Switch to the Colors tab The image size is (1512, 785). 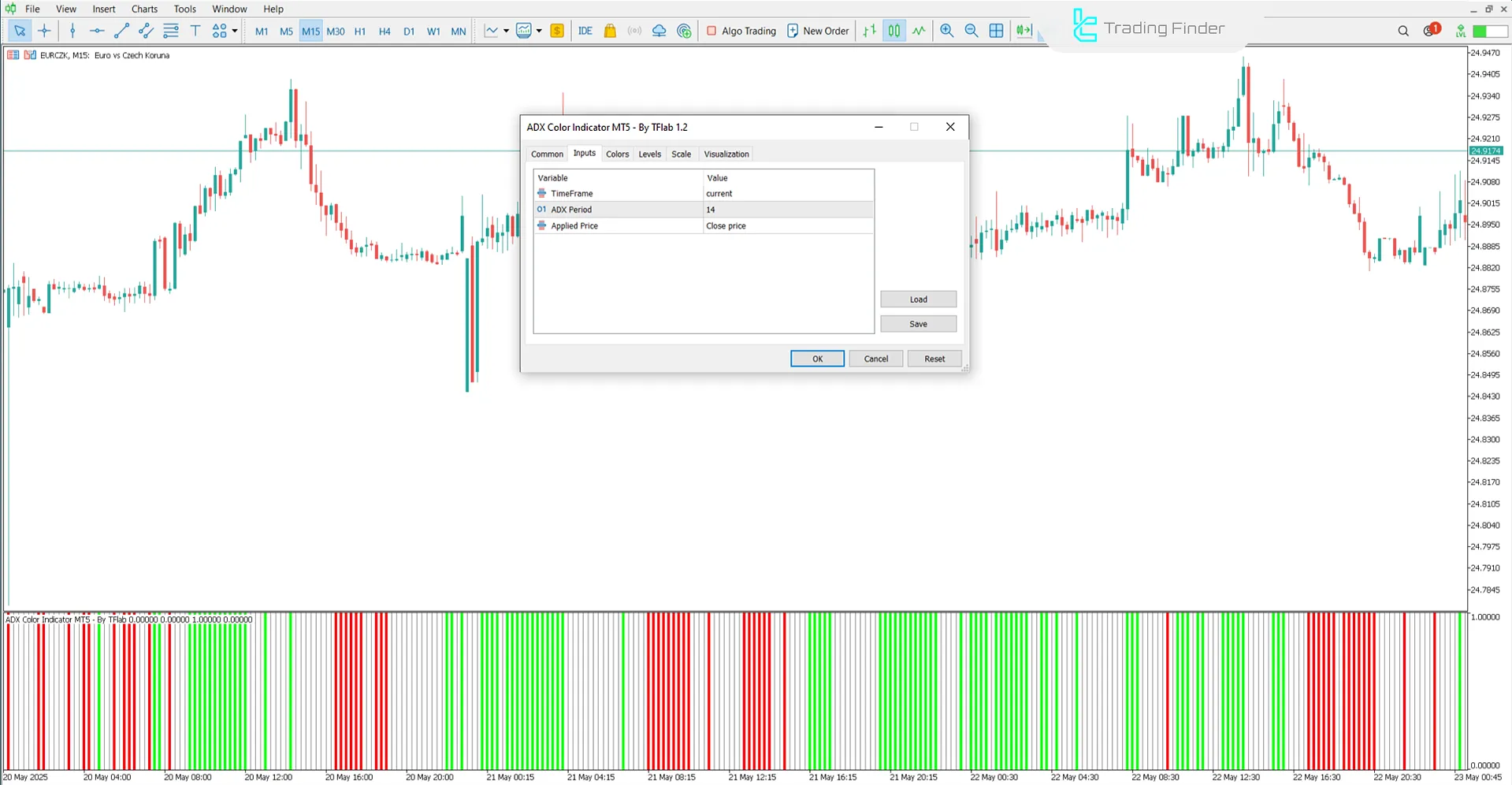pyautogui.click(x=617, y=154)
